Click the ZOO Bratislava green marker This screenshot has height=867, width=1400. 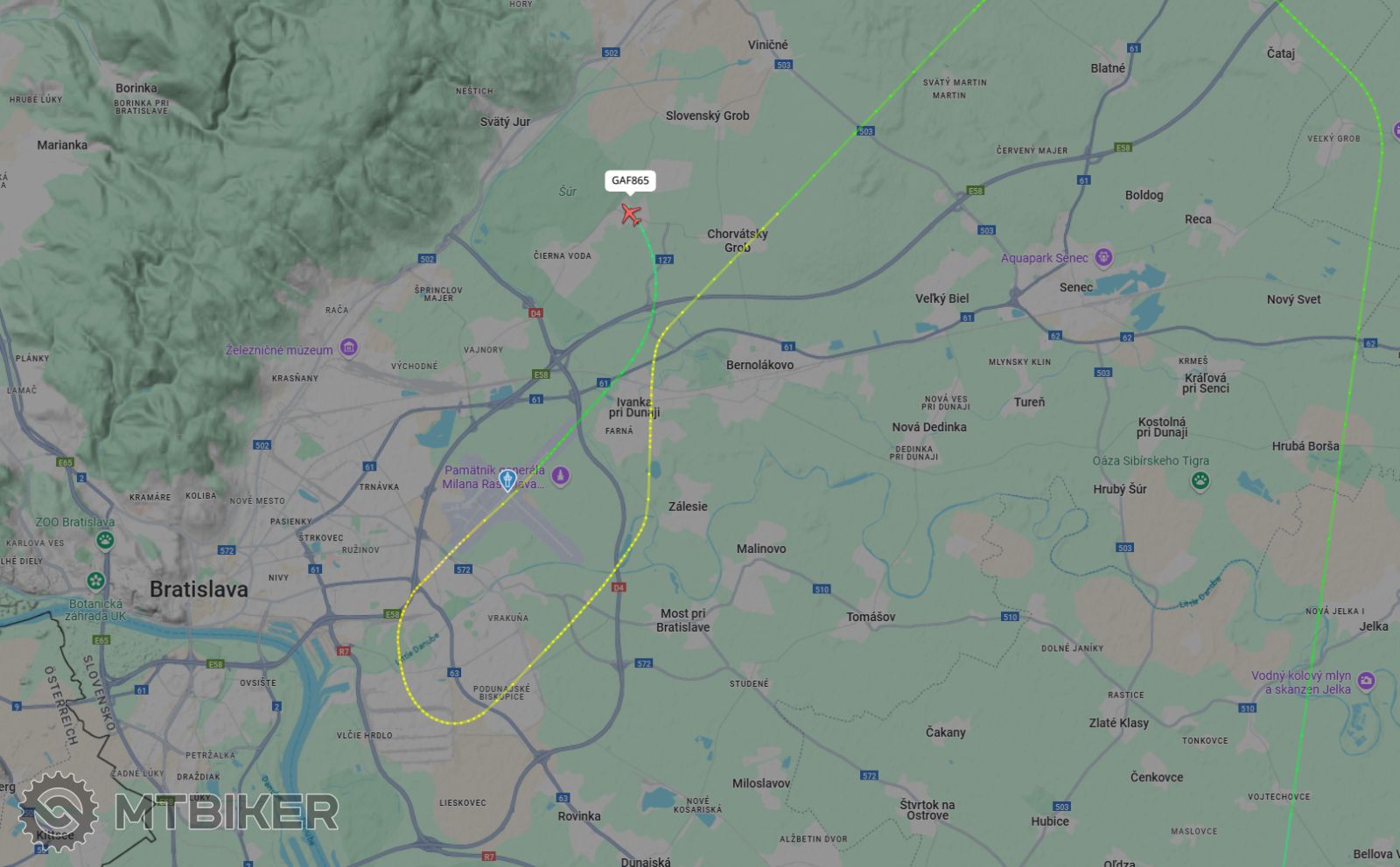point(106,540)
